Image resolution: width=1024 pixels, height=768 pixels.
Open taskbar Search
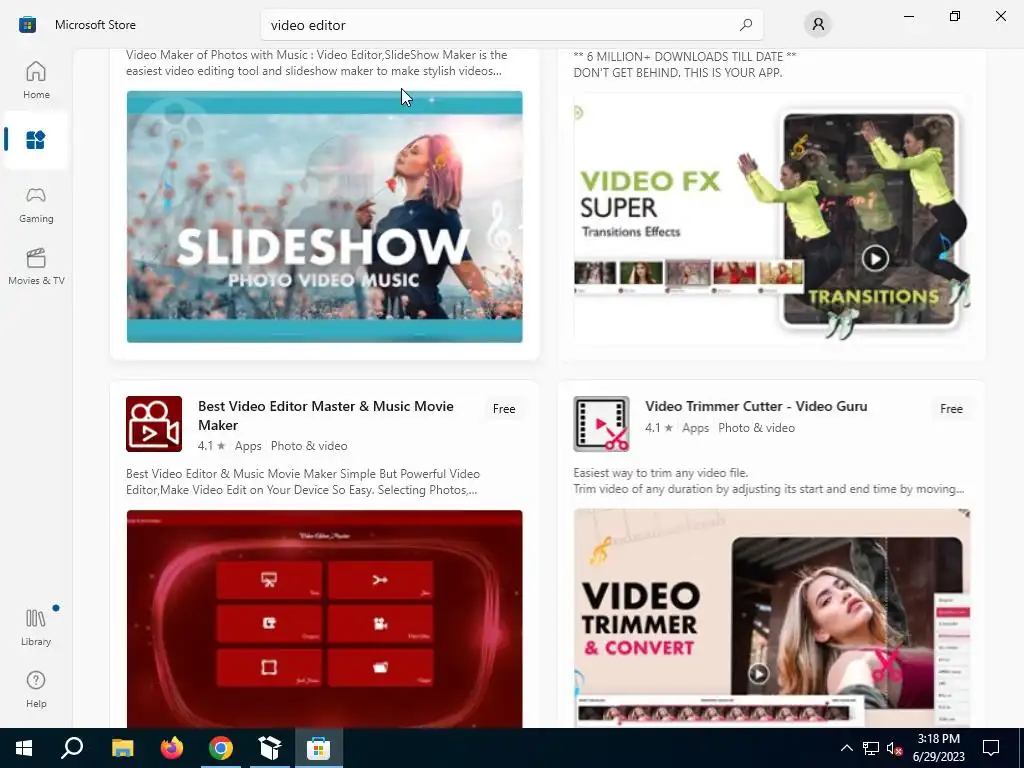click(72, 748)
